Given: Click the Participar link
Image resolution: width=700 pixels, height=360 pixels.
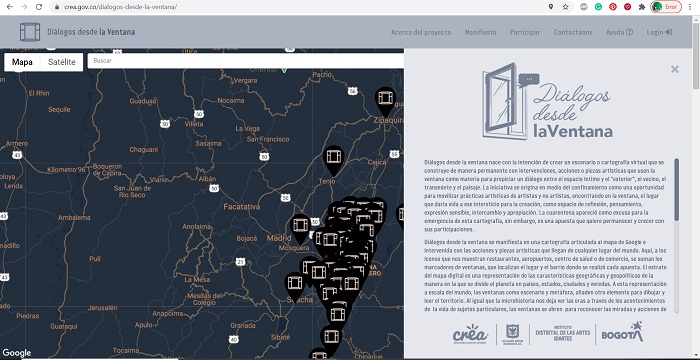Looking at the screenshot, I should point(525,32).
